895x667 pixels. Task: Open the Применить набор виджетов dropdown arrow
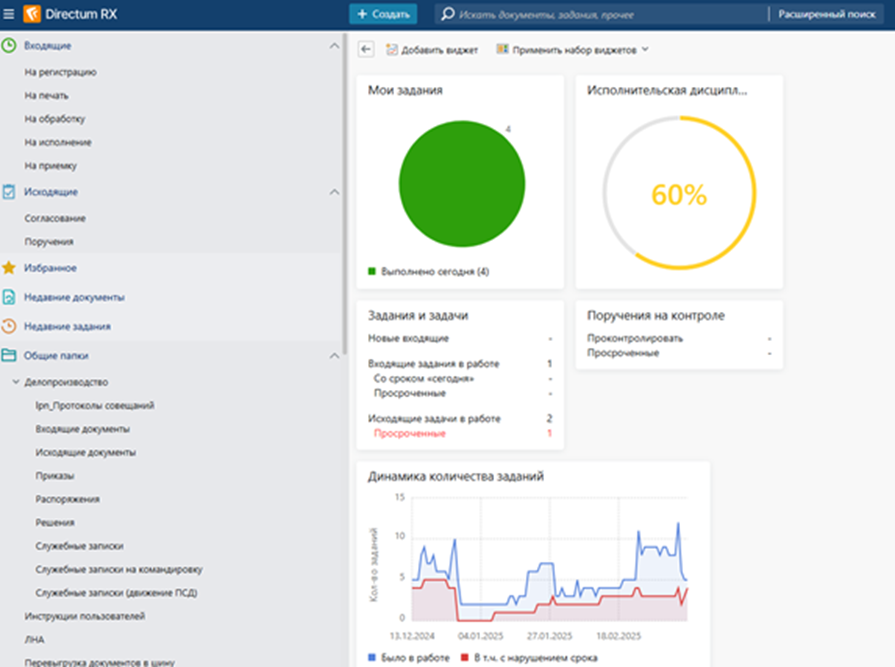[645, 50]
